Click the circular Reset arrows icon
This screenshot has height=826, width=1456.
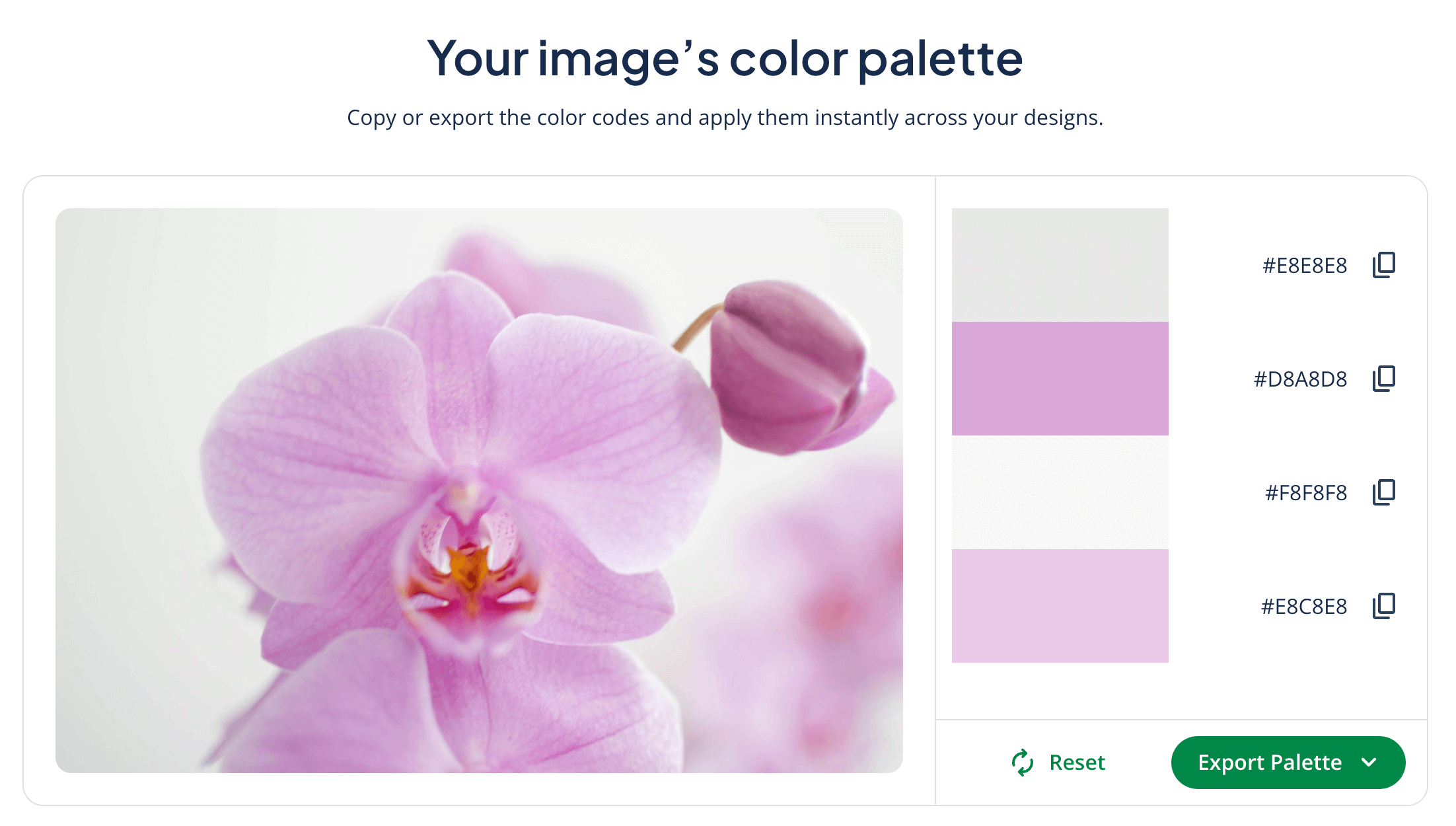click(x=1021, y=762)
